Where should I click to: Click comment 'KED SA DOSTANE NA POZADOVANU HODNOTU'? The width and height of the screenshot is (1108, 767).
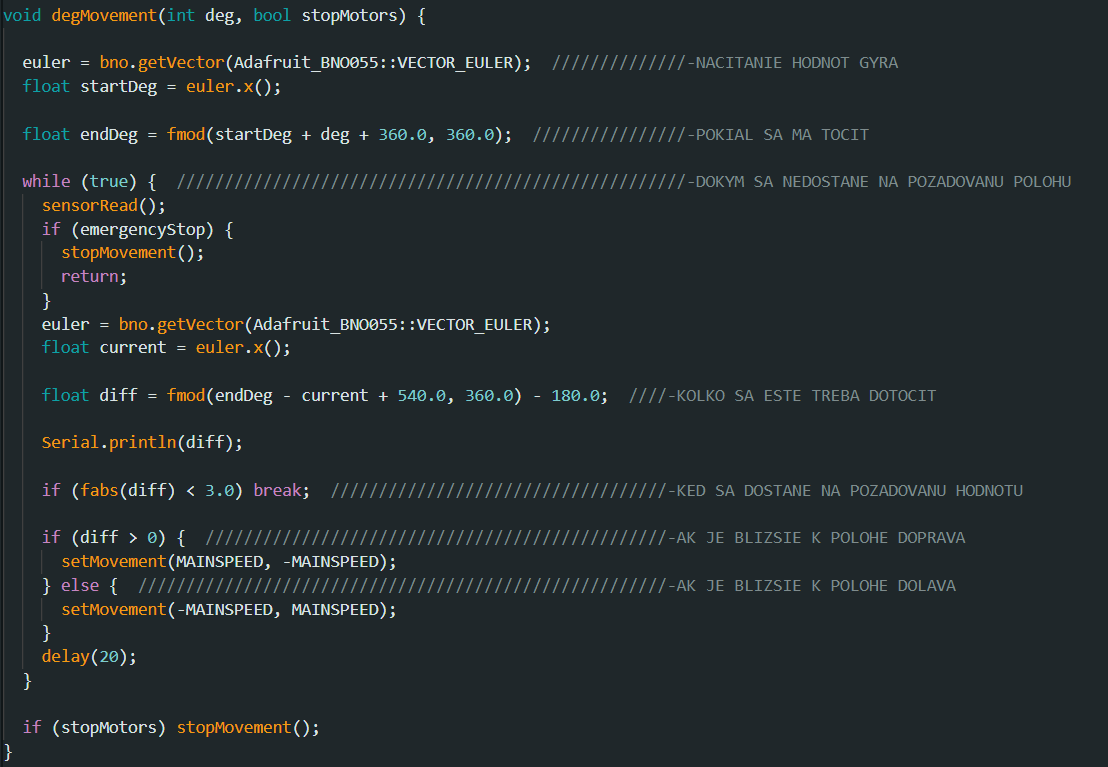(849, 491)
